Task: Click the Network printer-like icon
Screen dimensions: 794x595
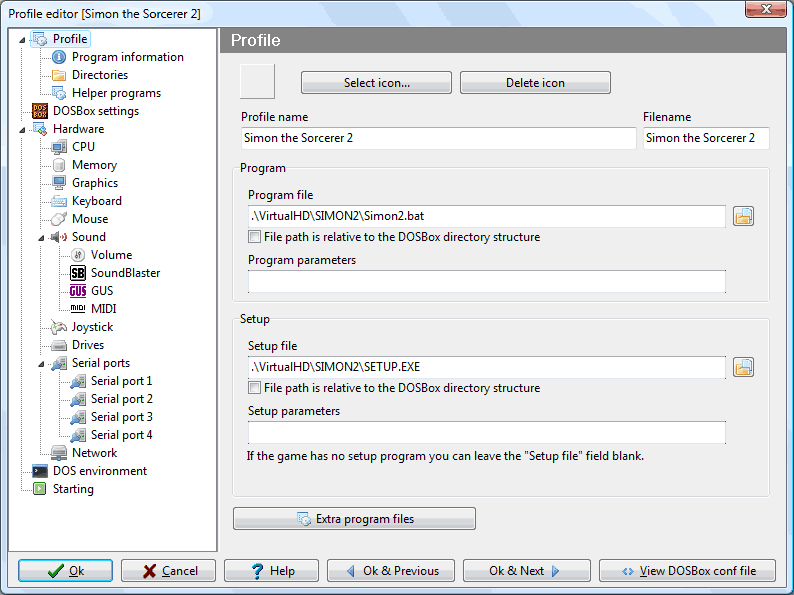Action: (59, 453)
